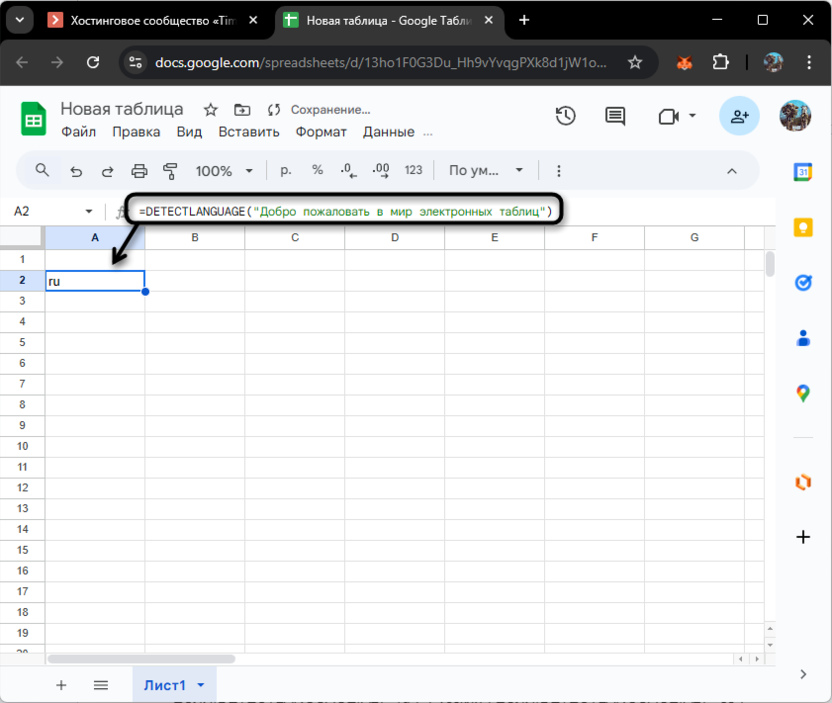832x703 pixels.
Task: Select column D header
Action: point(395,237)
